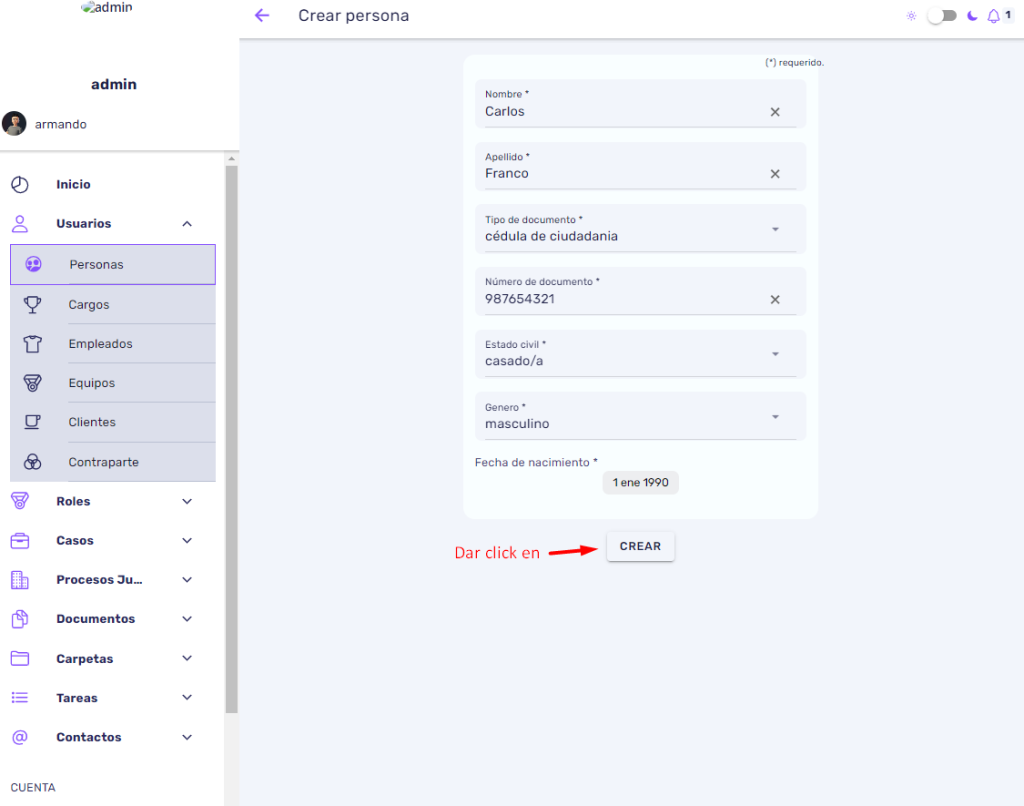Click the Carpetas folder icon
The width and height of the screenshot is (1024, 806).
click(x=20, y=658)
